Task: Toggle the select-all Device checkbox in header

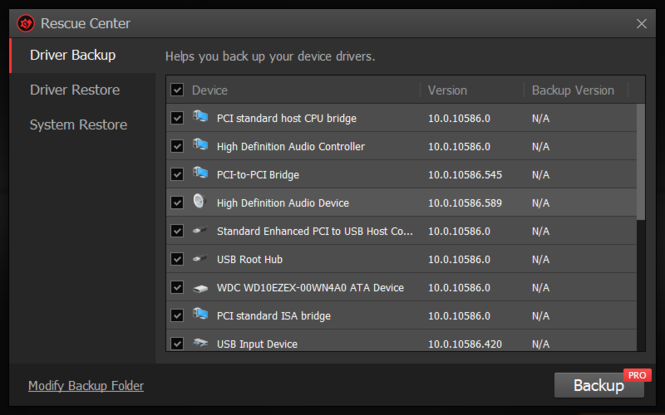Action: click(x=177, y=90)
